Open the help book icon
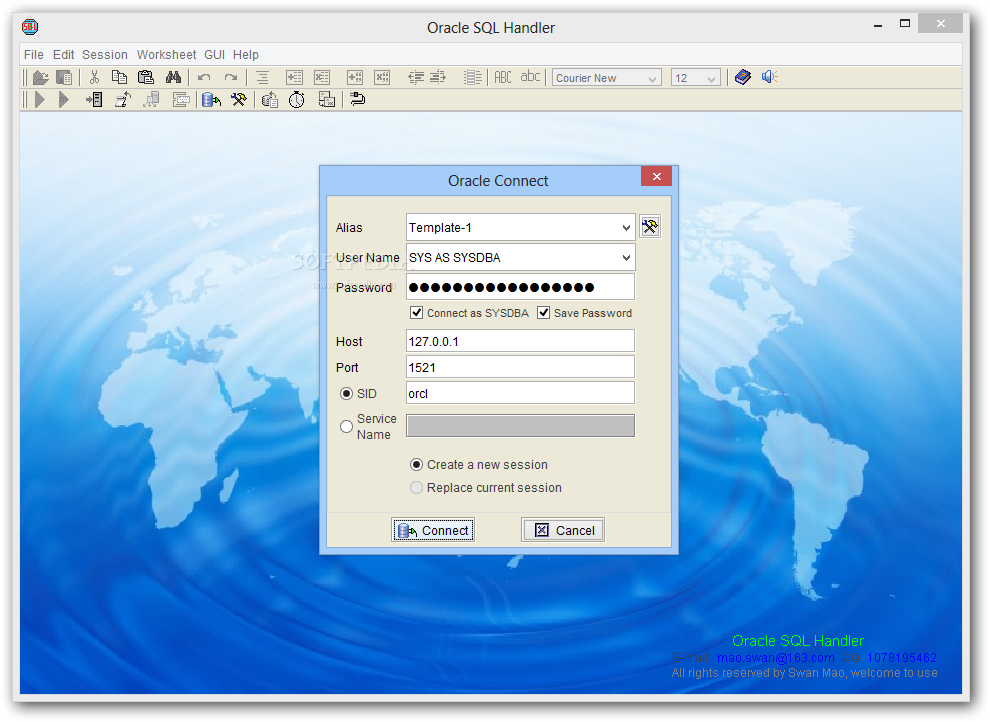 click(742, 77)
